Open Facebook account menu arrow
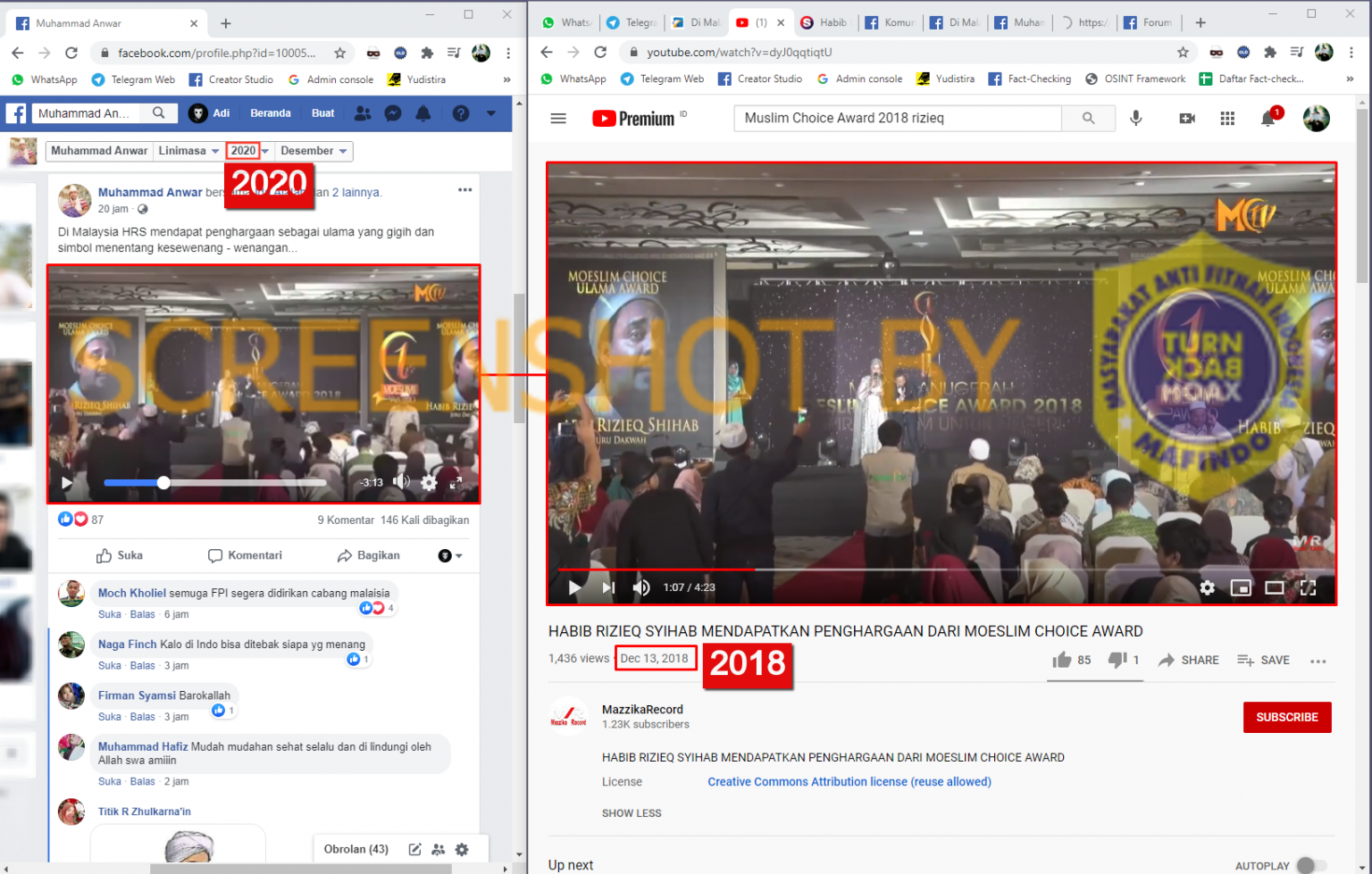The height and width of the screenshot is (874, 1372). tap(491, 113)
